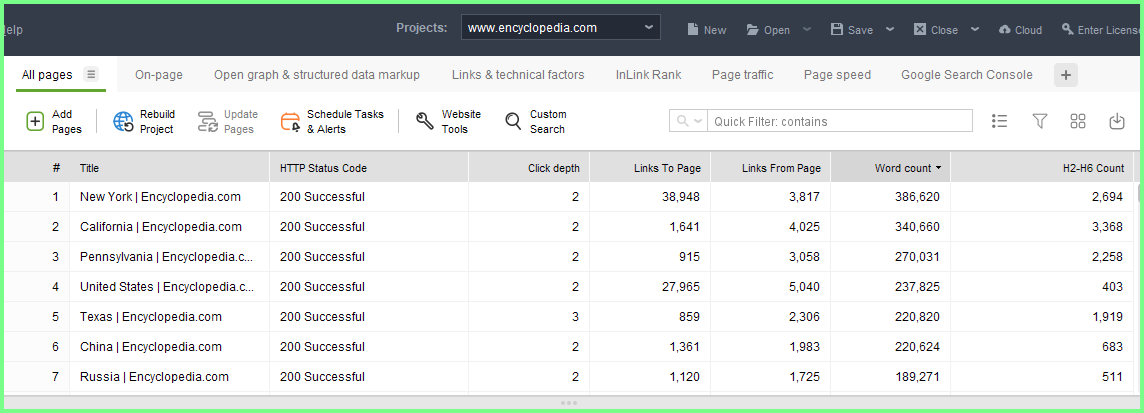1144x413 pixels.
Task: Open the quick filter search-type dropdown
Action: (689, 121)
